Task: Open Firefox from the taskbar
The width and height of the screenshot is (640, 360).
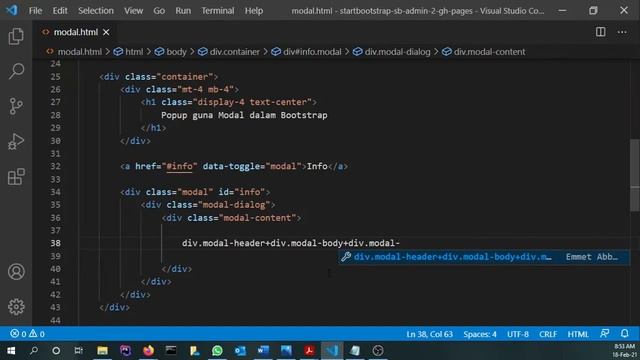Action: point(148,351)
